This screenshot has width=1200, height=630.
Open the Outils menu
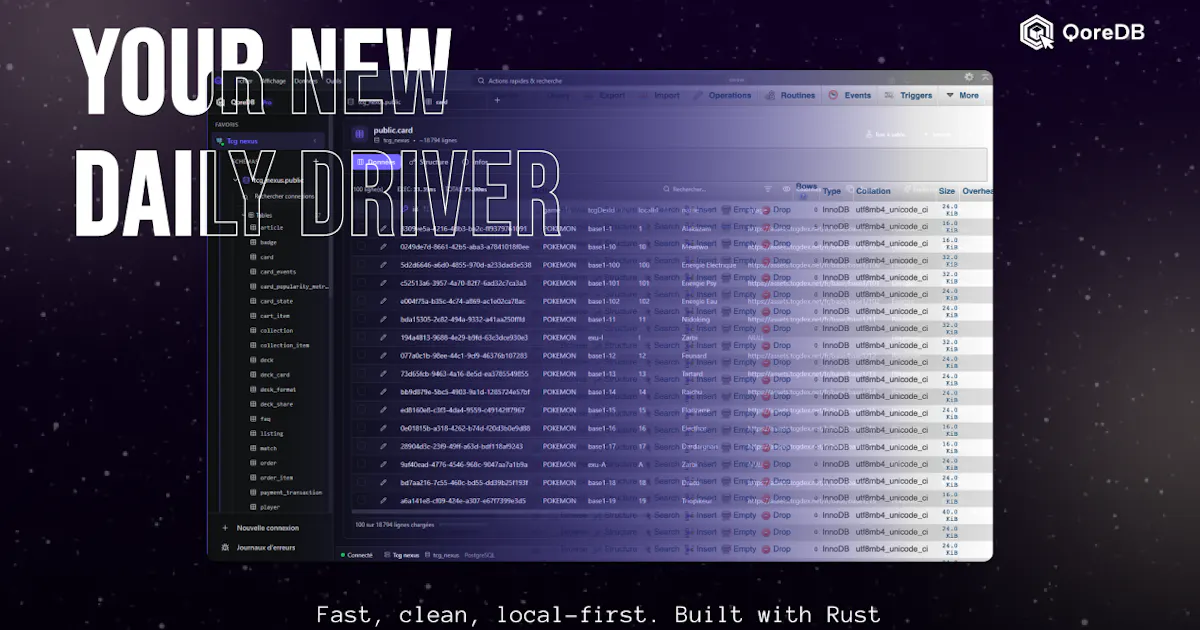334,80
